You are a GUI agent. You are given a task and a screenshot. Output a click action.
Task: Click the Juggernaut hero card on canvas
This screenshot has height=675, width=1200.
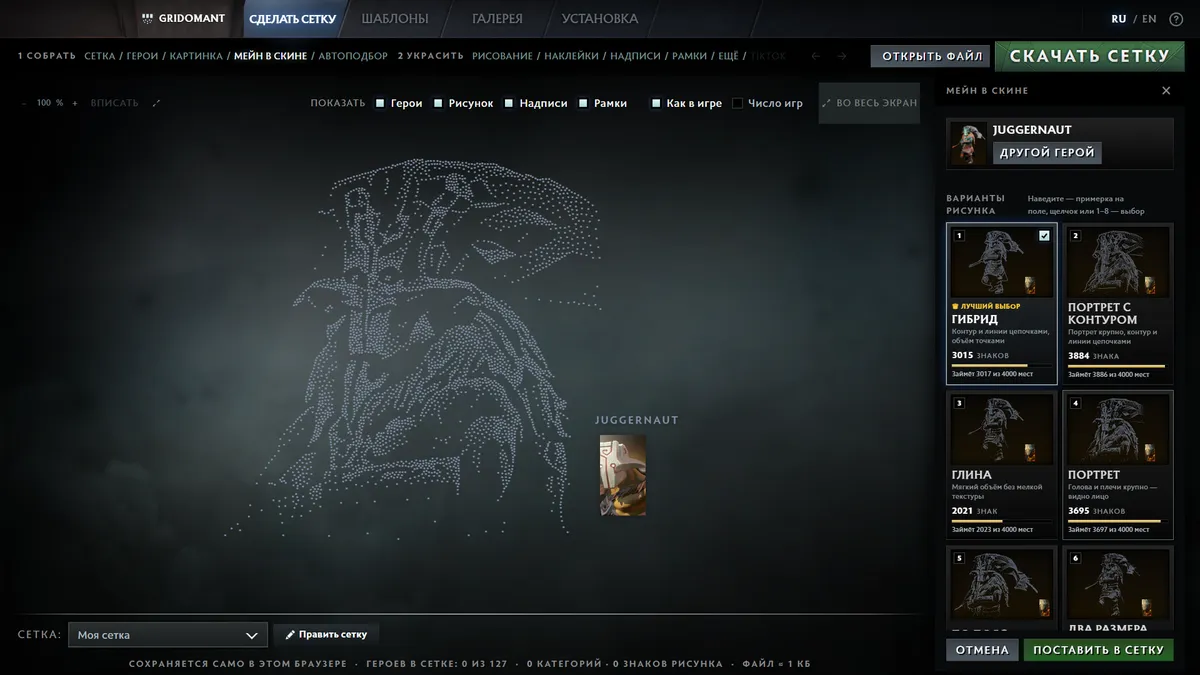622,475
